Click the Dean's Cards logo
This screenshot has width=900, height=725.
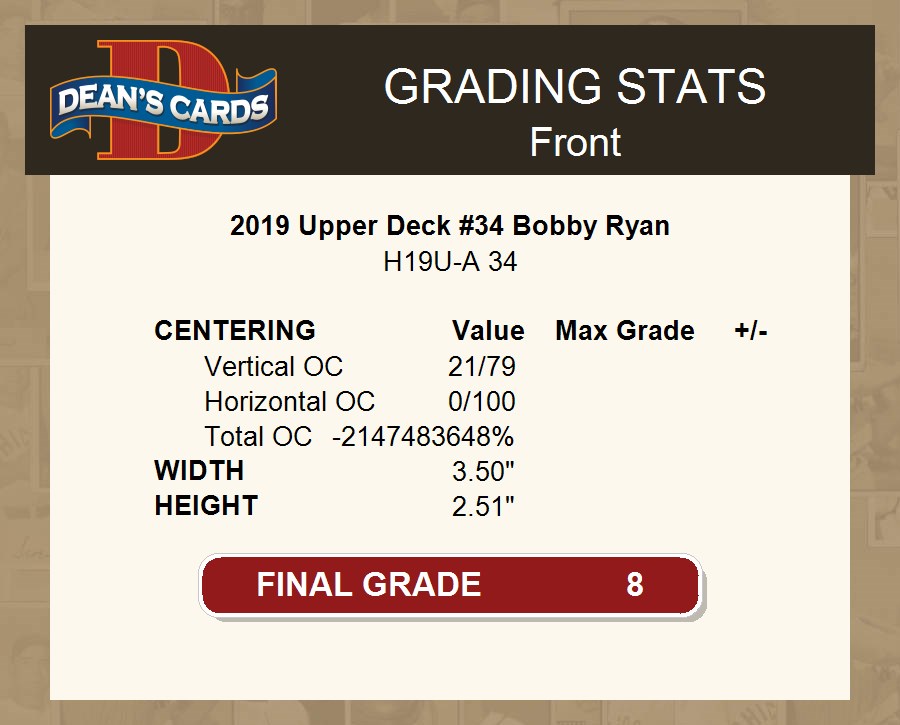(164, 101)
